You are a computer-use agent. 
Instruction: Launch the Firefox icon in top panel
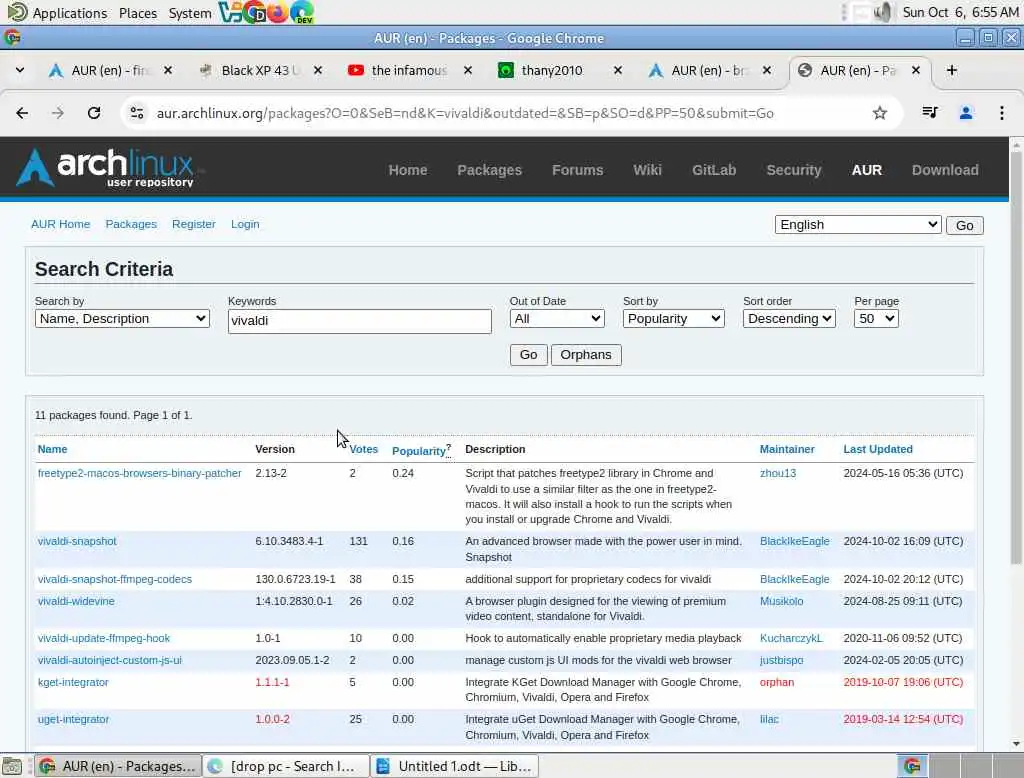pyautogui.click(x=278, y=12)
